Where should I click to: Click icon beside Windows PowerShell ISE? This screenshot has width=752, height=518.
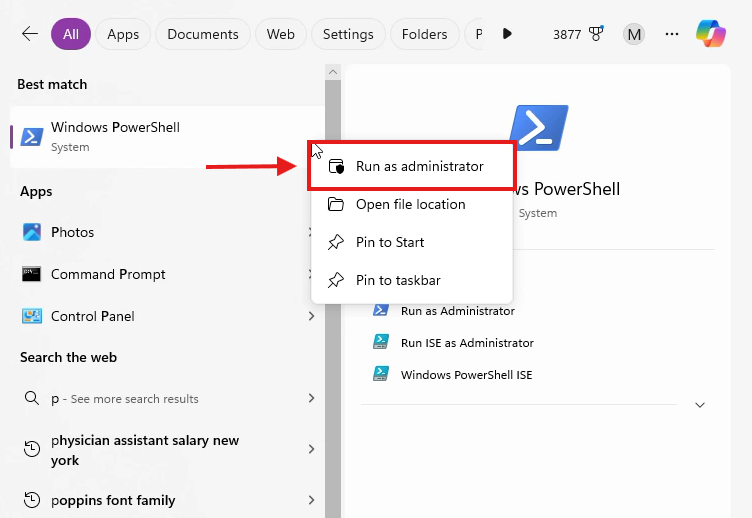[381, 374]
